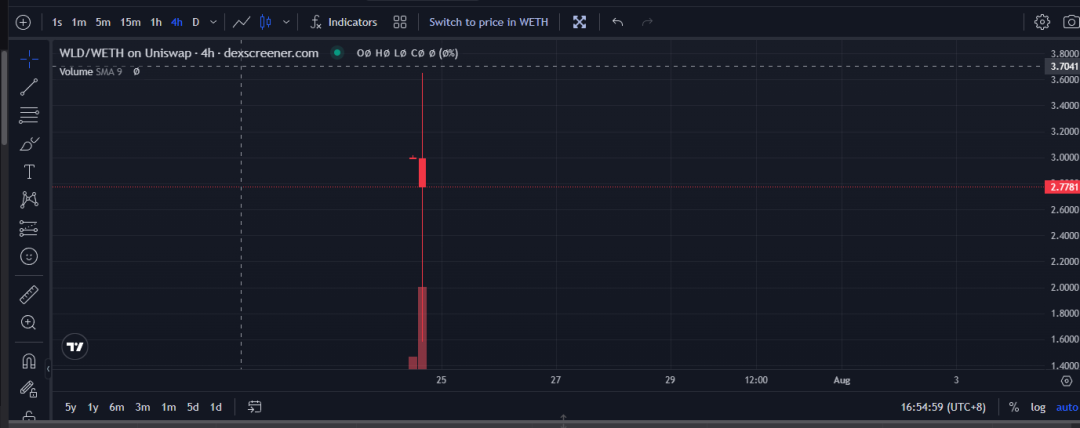This screenshot has height=428, width=1080.
Task: Enable magnet mode snapping
Action: [x=29, y=361]
